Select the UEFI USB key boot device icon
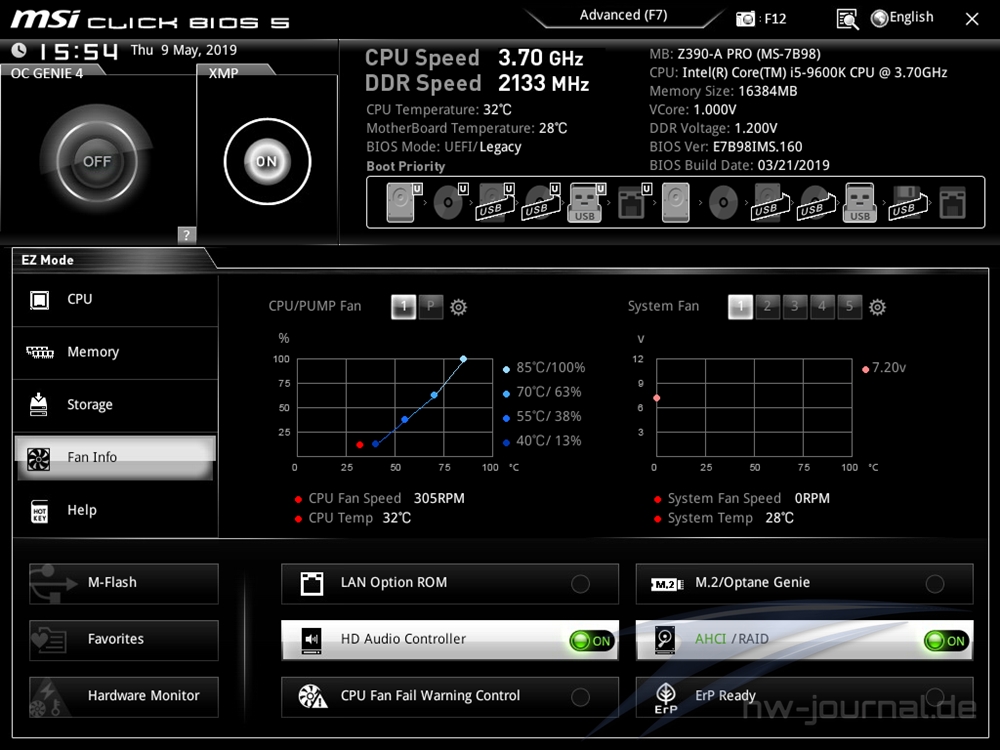 tap(587, 202)
